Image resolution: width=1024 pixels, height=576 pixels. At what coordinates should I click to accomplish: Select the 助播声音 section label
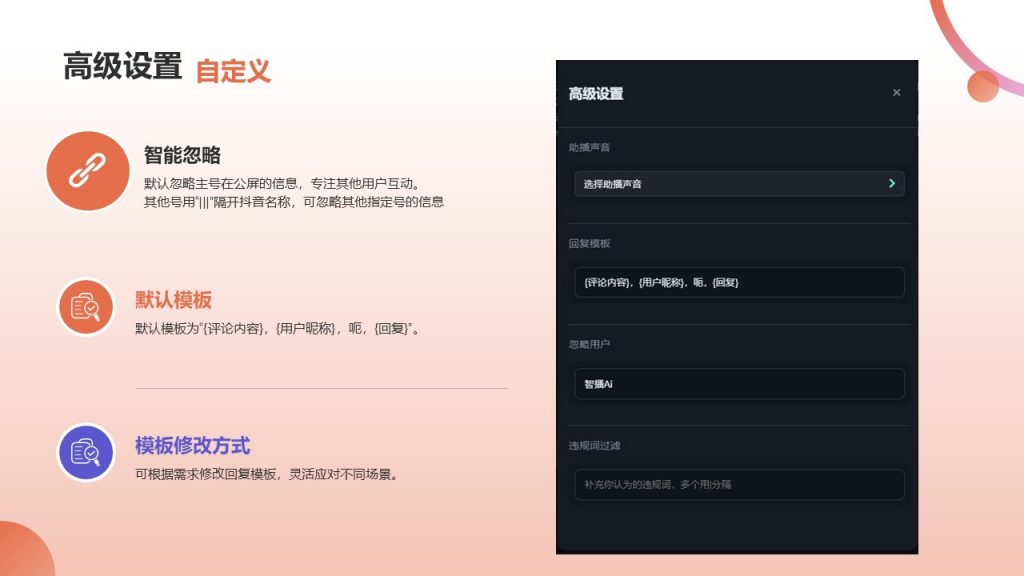589,148
